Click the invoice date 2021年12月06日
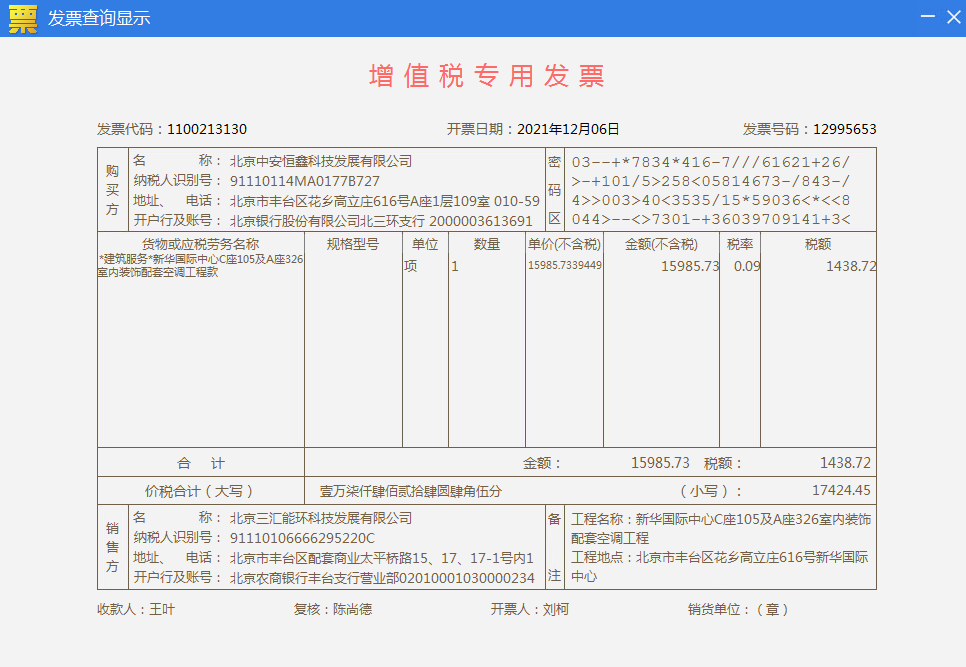This screenshot has height=667, width=966. click(568, 129)
